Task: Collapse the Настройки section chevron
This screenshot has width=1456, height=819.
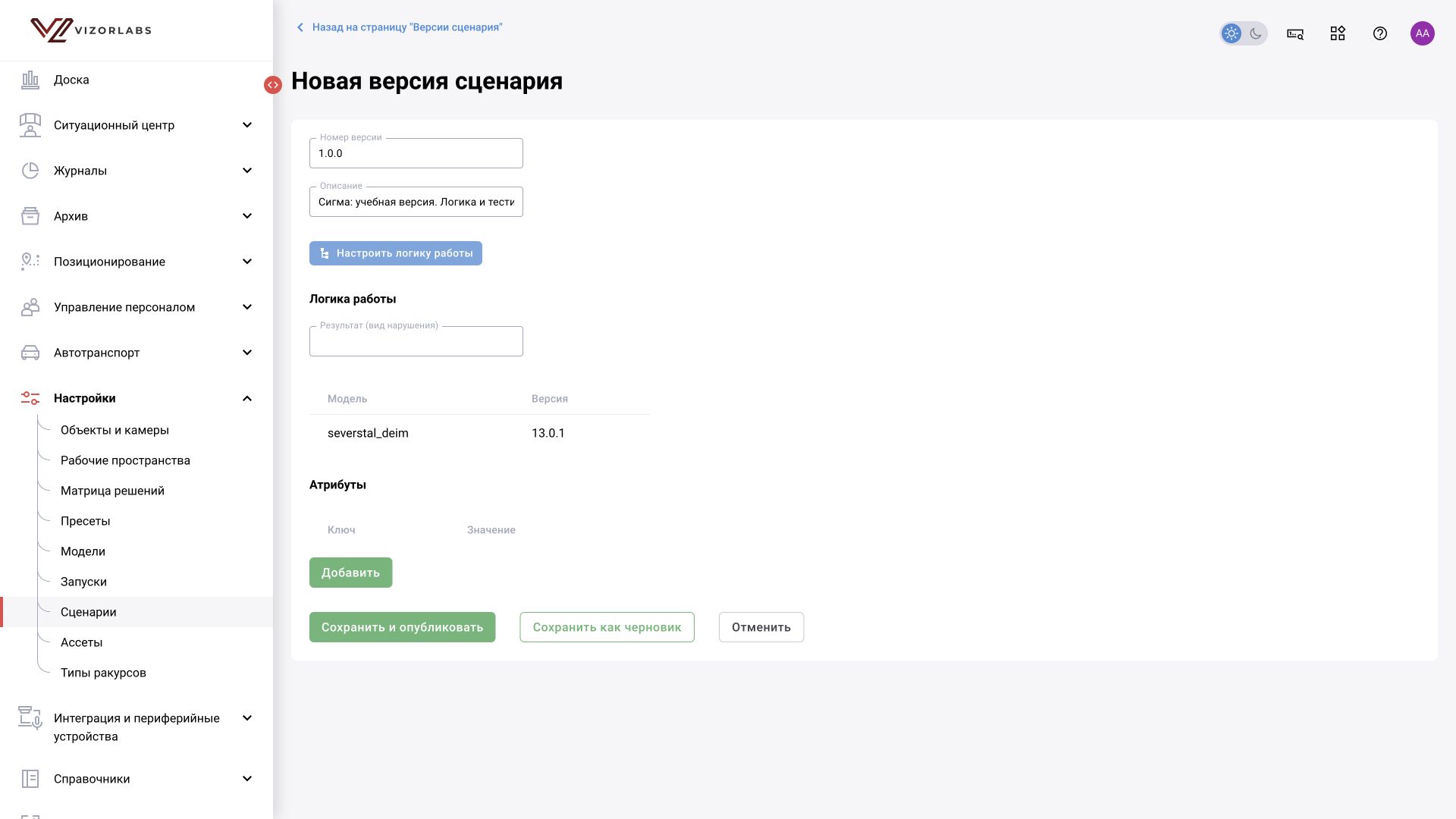Action: pos(247,398)
